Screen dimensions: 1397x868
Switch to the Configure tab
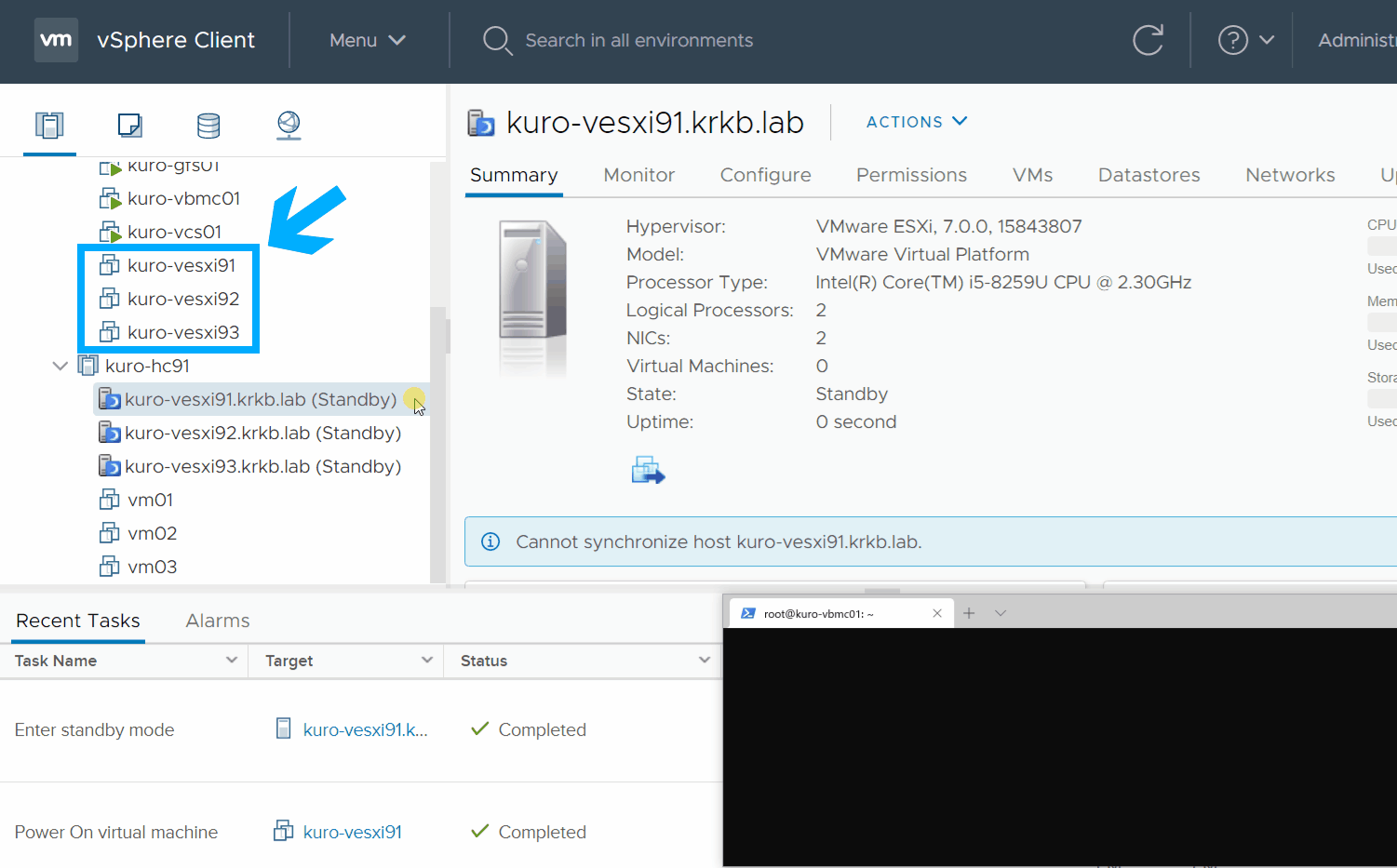[765, 175]
